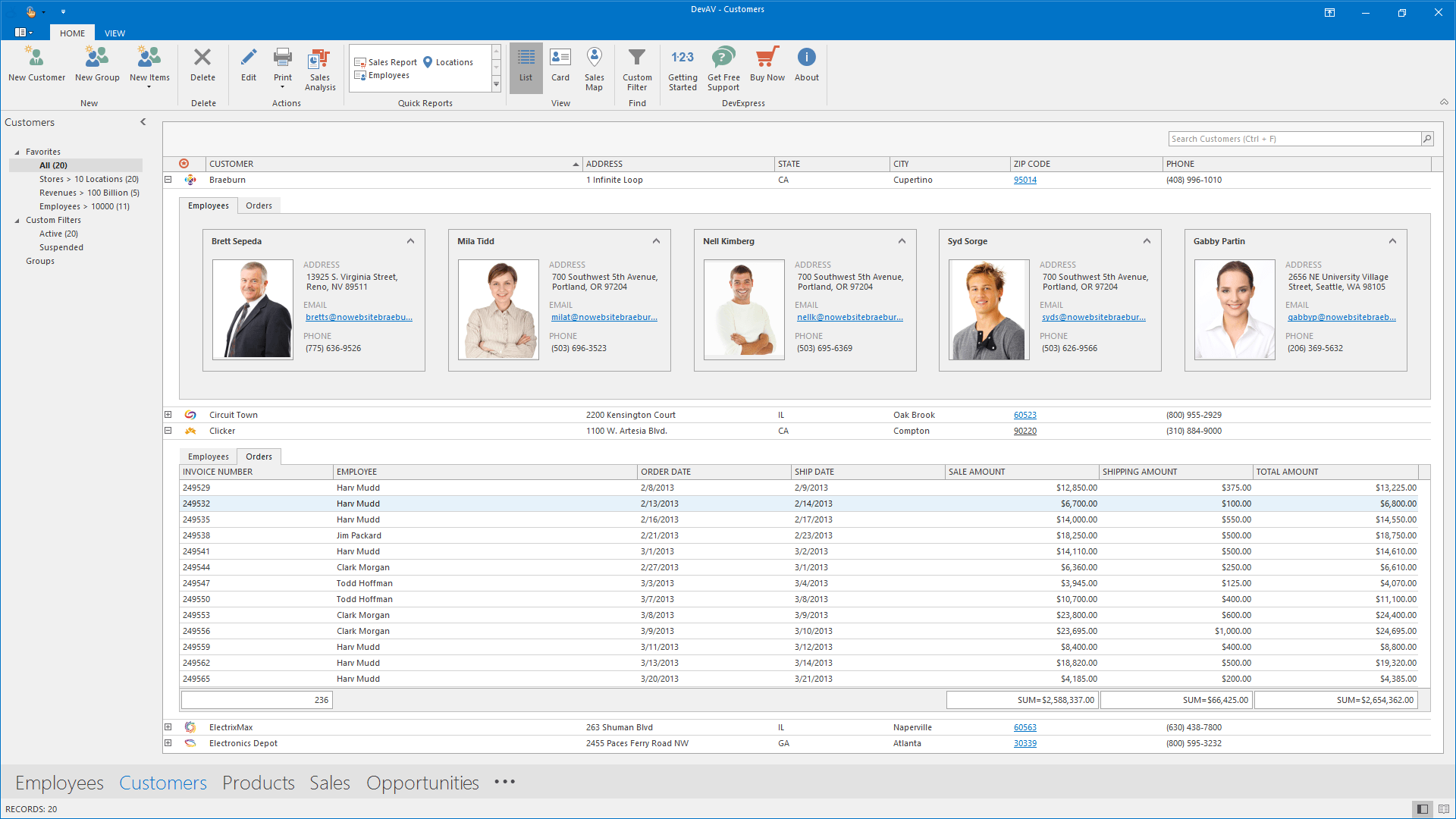Select the Orders tab under Braeburn
1456x819 pixels.
tap(259, 206)
